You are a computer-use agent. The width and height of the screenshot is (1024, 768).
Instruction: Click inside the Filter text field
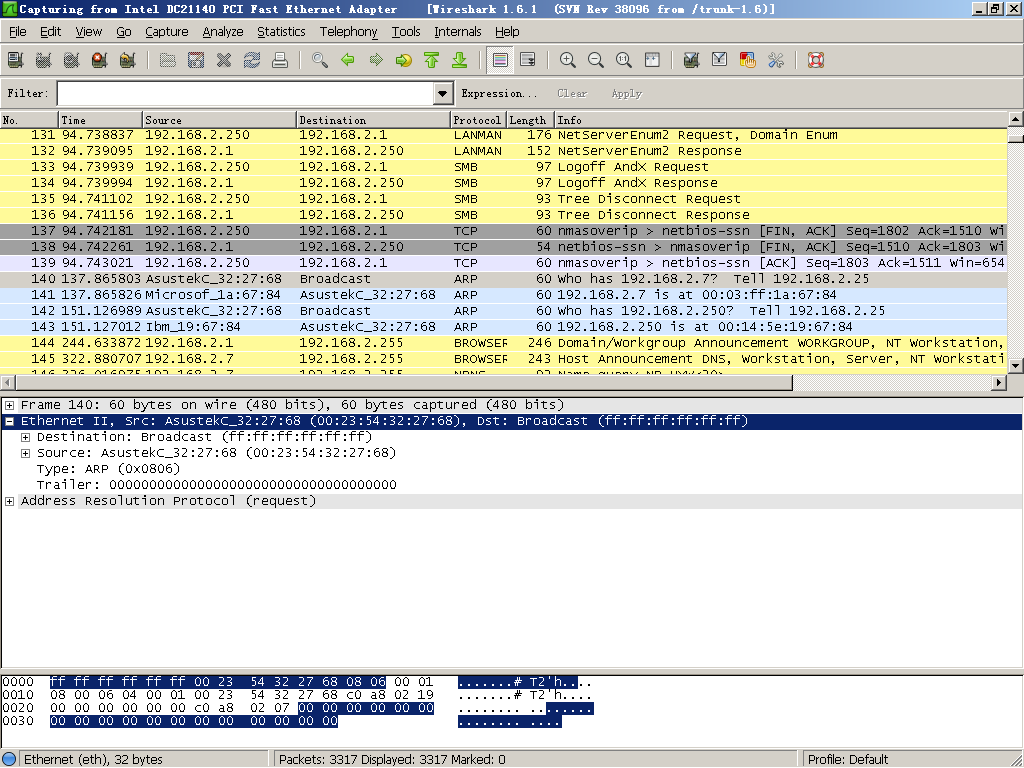click(x=246, y=93)
